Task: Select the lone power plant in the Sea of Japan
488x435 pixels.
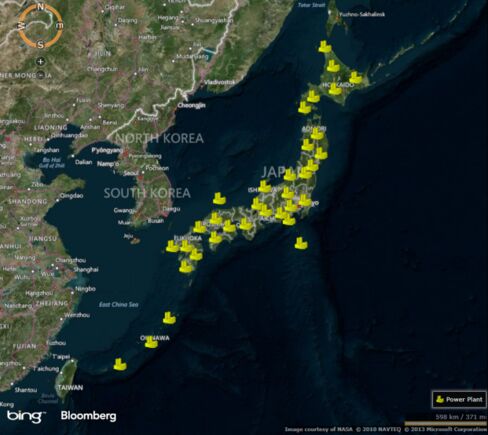Action: click(219, 198)
